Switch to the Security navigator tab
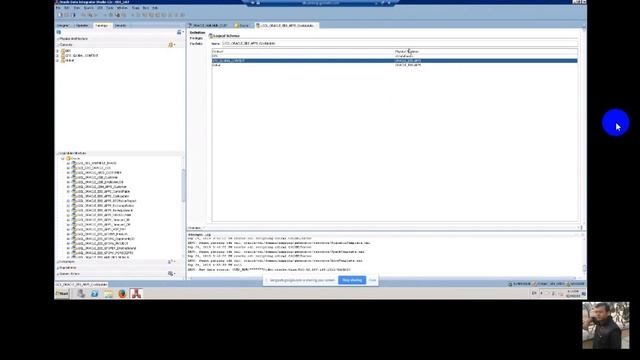 [120, 25]
